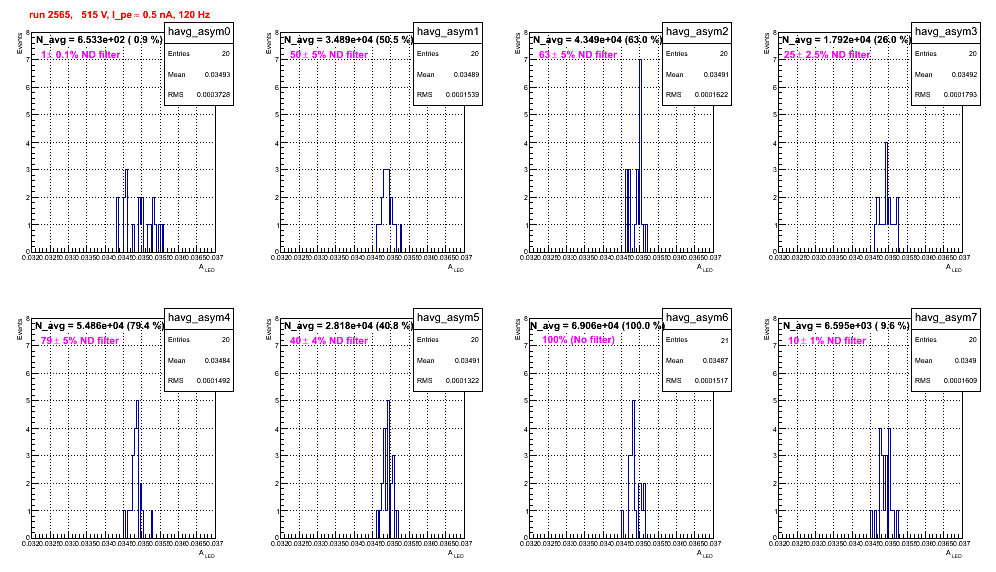
Task: Click the havg_asym2 stats box title
Action: [x=697, y=32]
